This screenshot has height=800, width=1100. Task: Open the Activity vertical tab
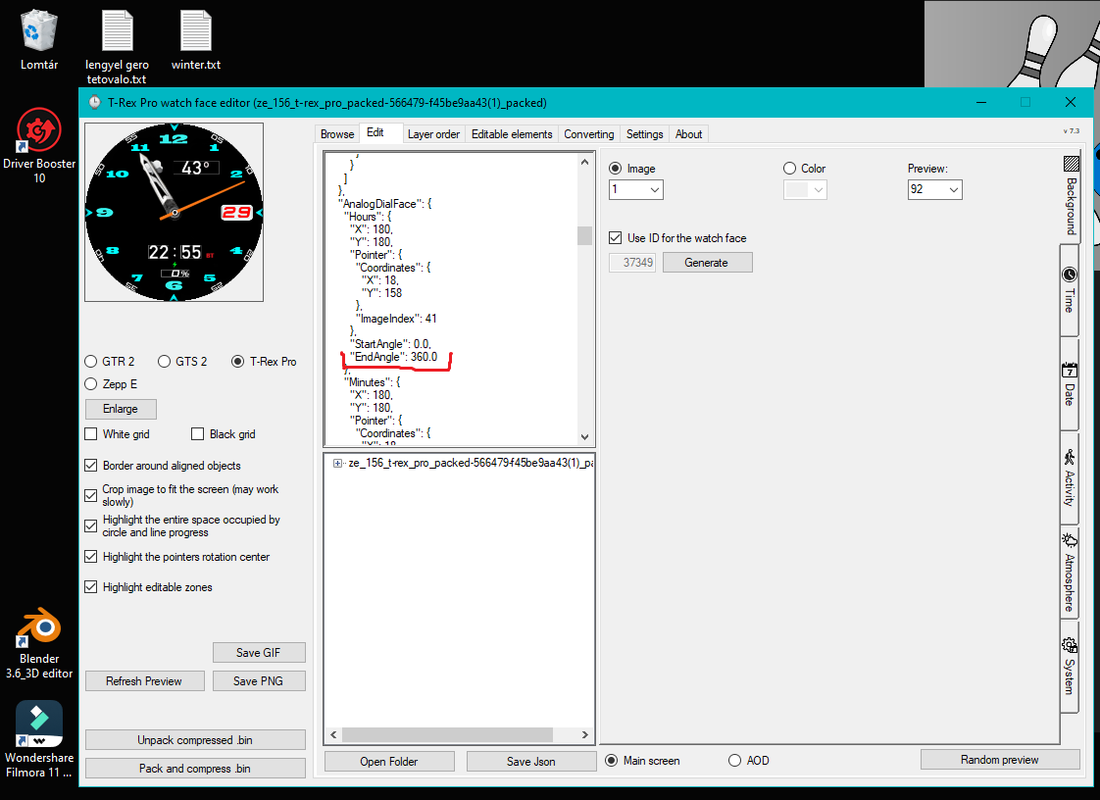[1068, 477]
